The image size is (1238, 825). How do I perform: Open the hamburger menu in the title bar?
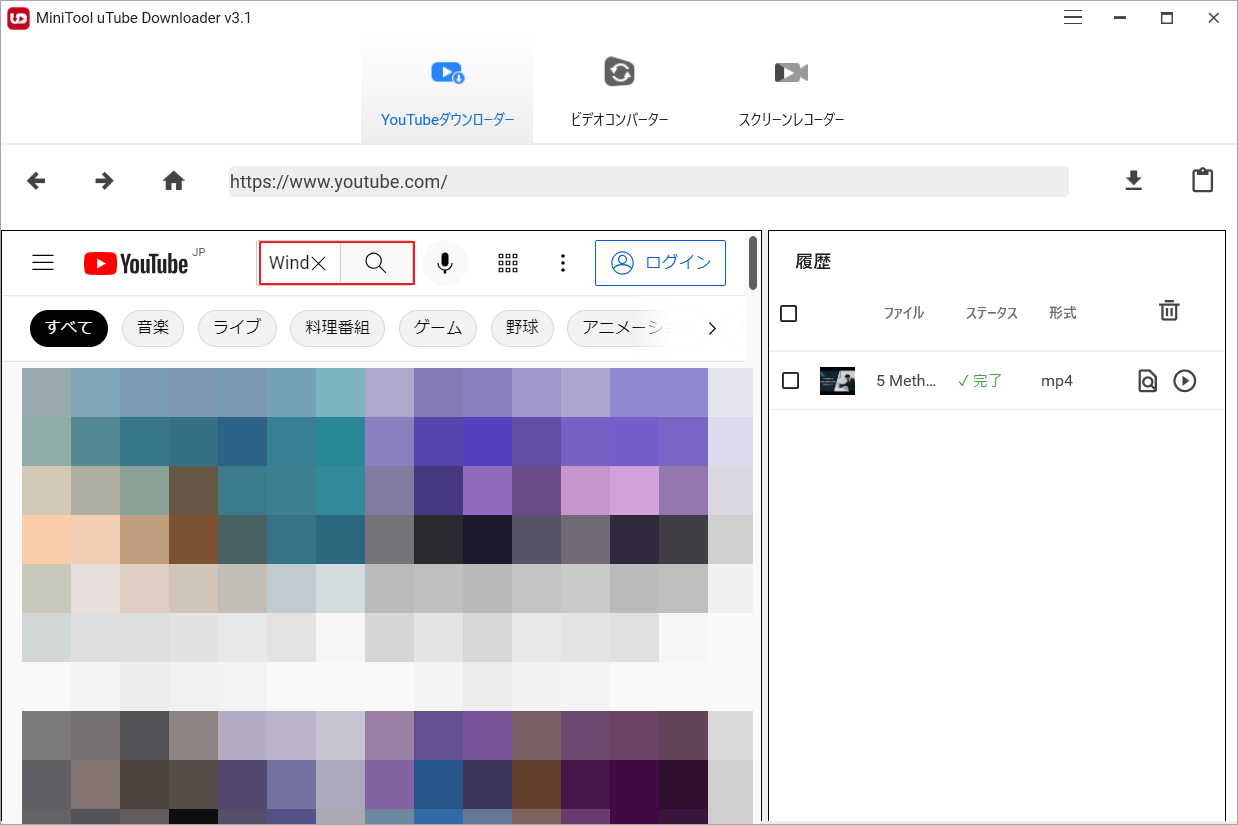click(x=1073, y=18)
